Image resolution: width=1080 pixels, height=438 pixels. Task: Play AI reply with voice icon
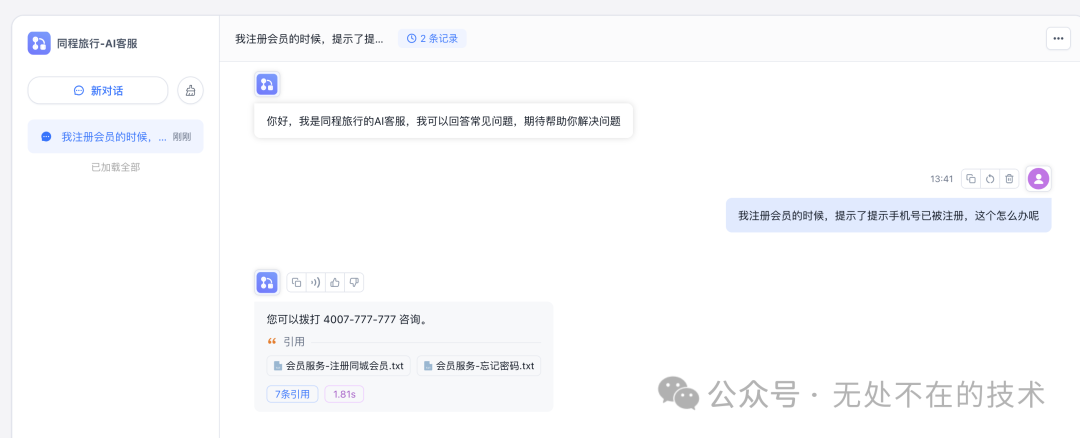point(315,282)
